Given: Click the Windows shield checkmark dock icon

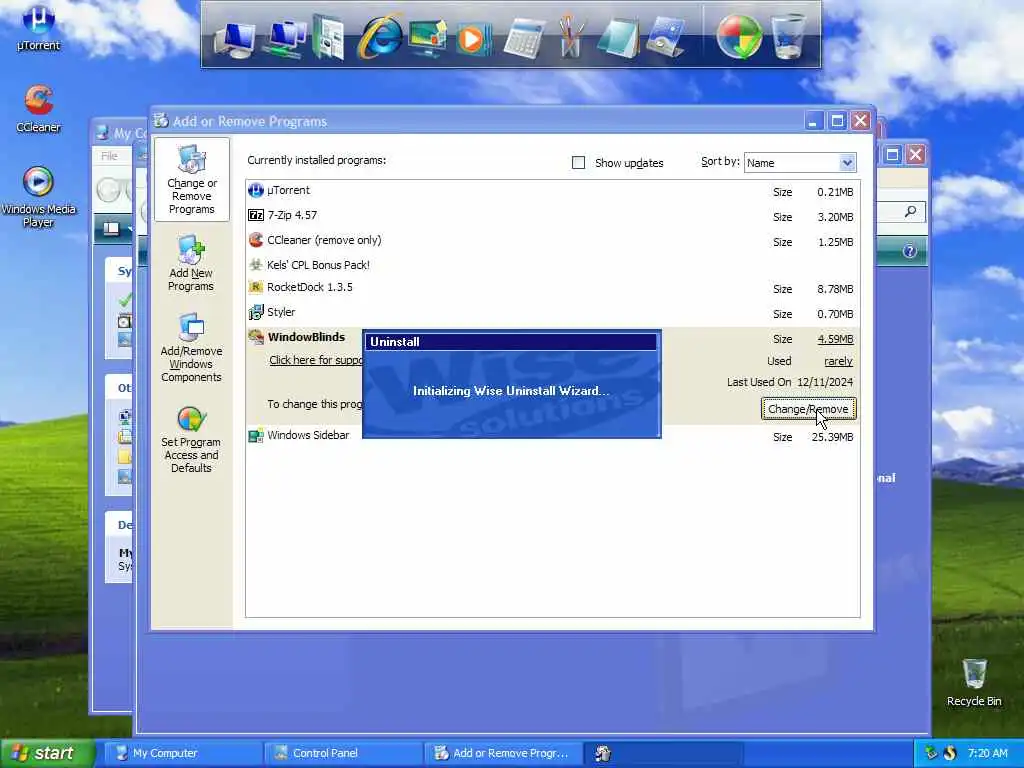Looking at the screenshot, I should click(x=739, y=37).
